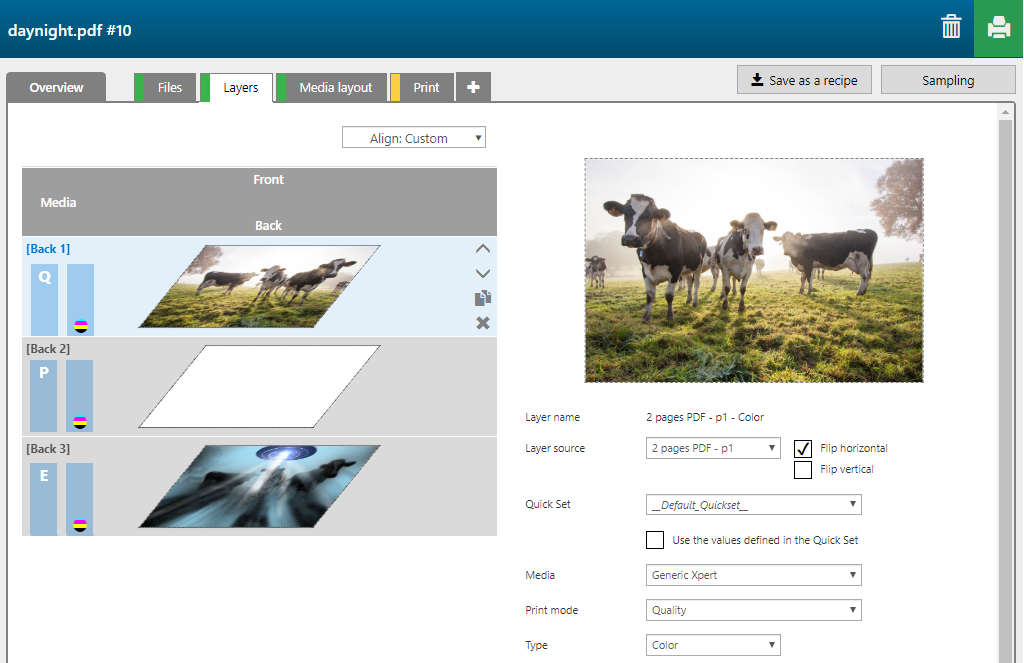Open the Align: Custom dropdown
The image size is (1024, 663).
[x=414, y=138]
